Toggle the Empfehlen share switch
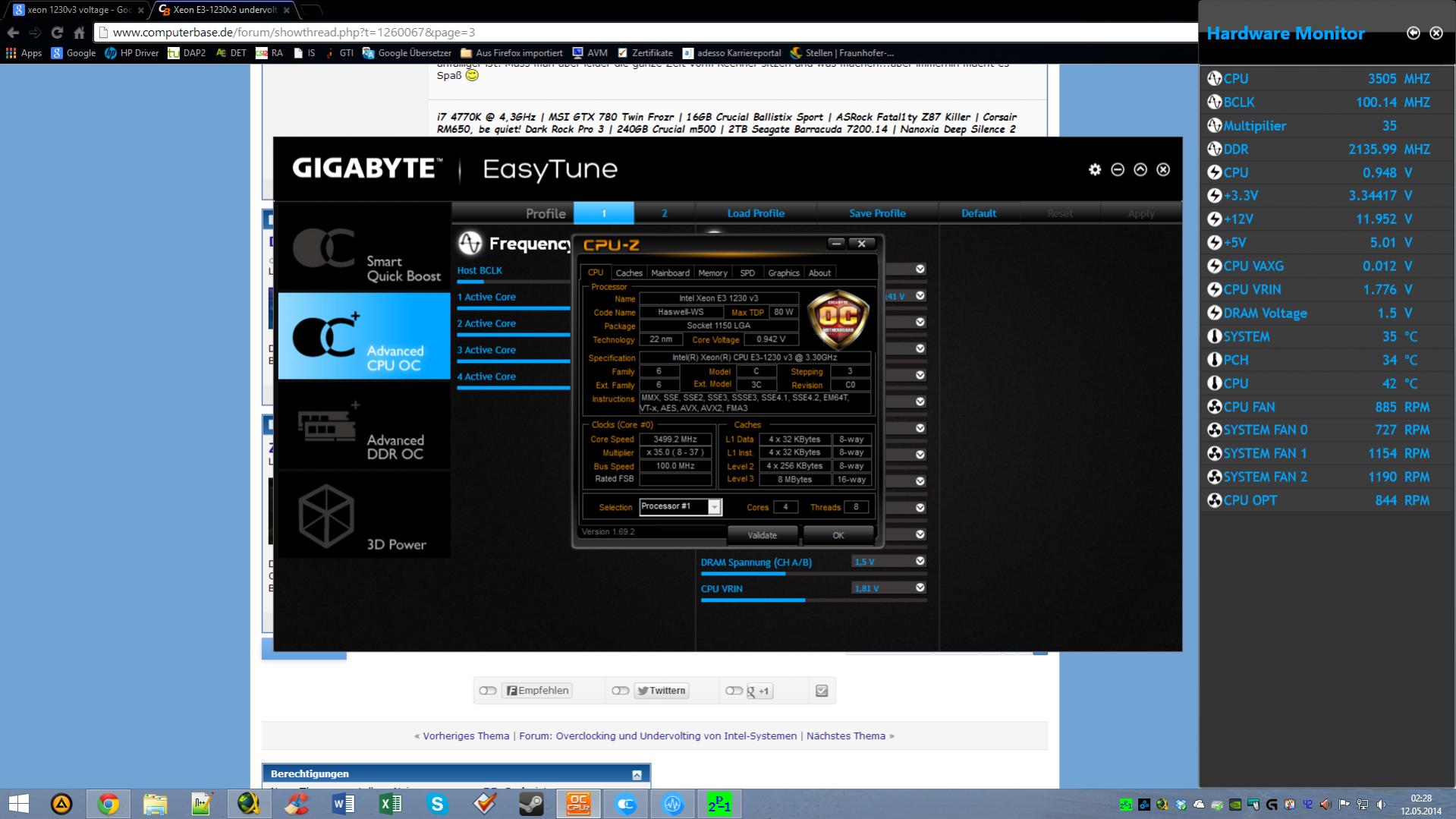1456x819 pixels. pyautogui.click(x=488, y=691)
